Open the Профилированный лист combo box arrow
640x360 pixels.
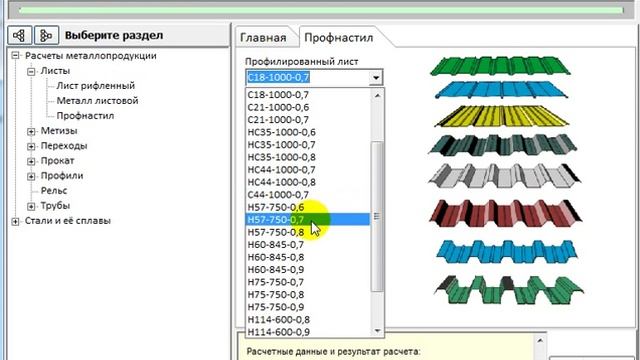pos(376,77)
